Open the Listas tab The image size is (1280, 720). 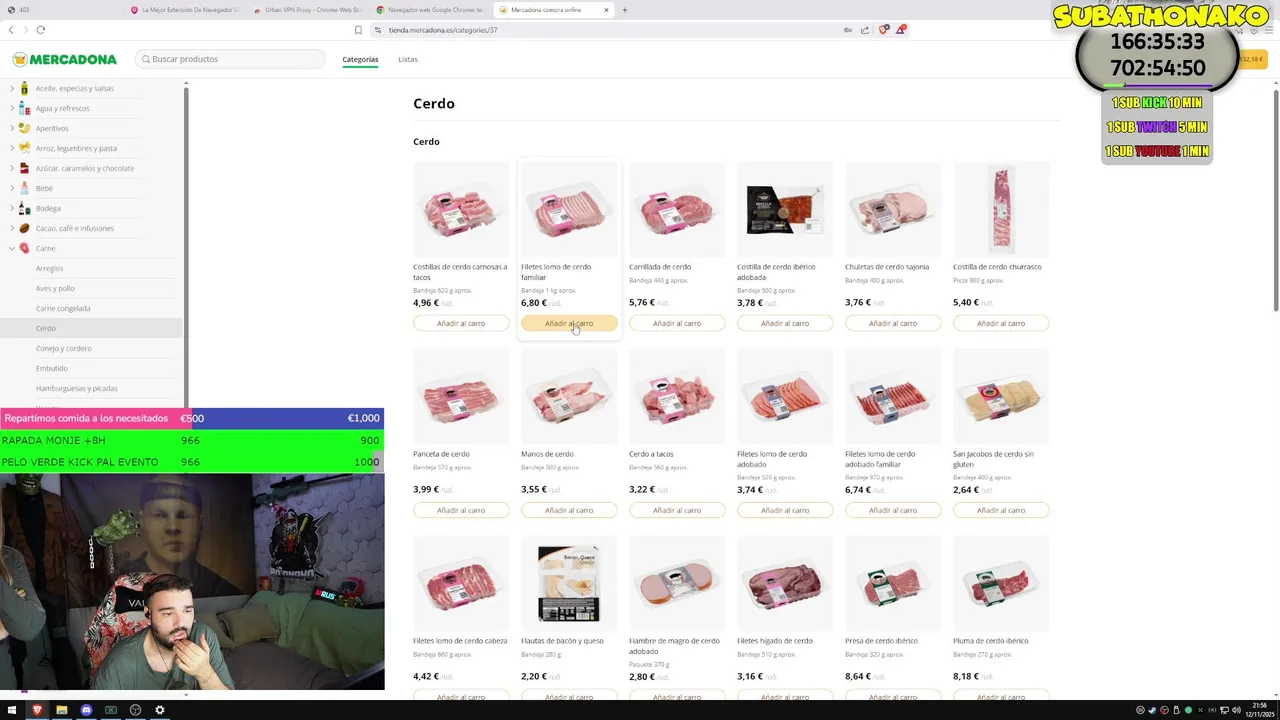[408, 59]
